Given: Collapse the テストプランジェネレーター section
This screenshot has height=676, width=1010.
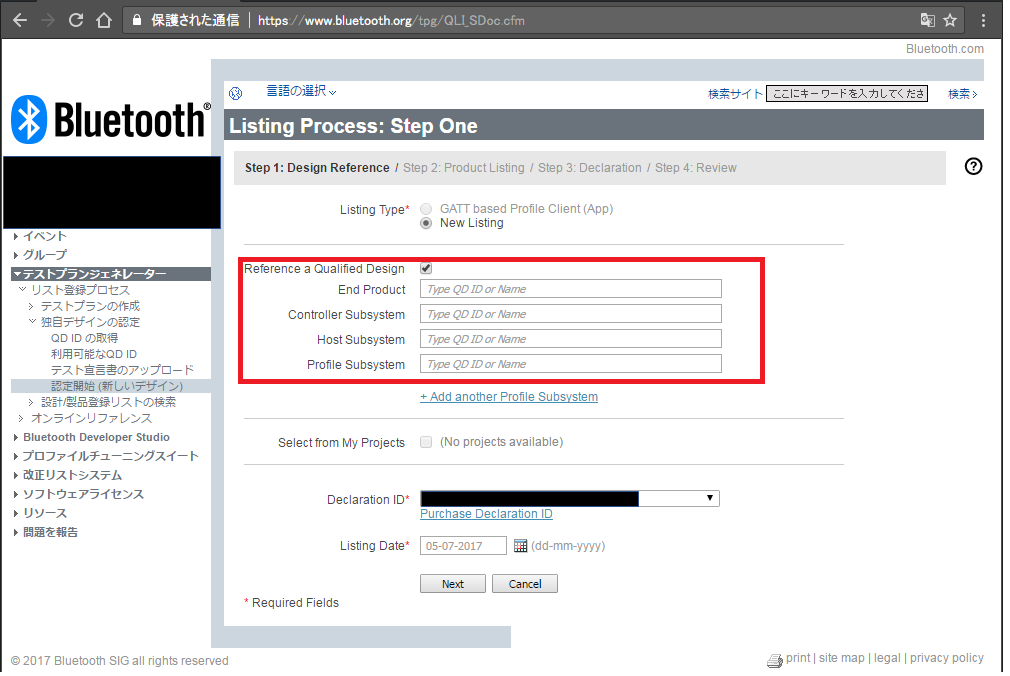Looking at the screenshot, I should (x=111, y=275).
